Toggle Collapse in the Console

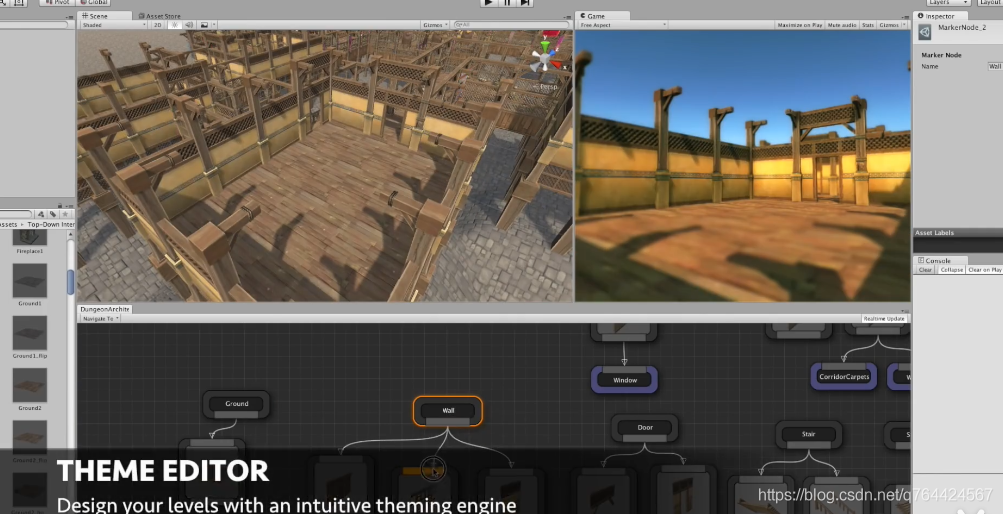pyautogui.click(x=951, y=270)
